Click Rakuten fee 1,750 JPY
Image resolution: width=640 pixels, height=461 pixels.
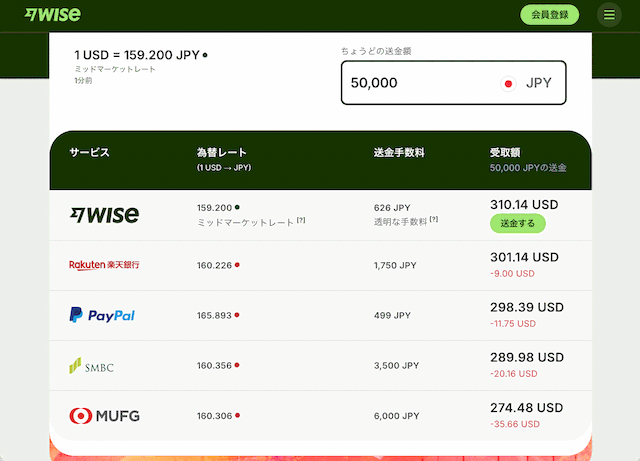pyautogui.click(x=395, y=265)
